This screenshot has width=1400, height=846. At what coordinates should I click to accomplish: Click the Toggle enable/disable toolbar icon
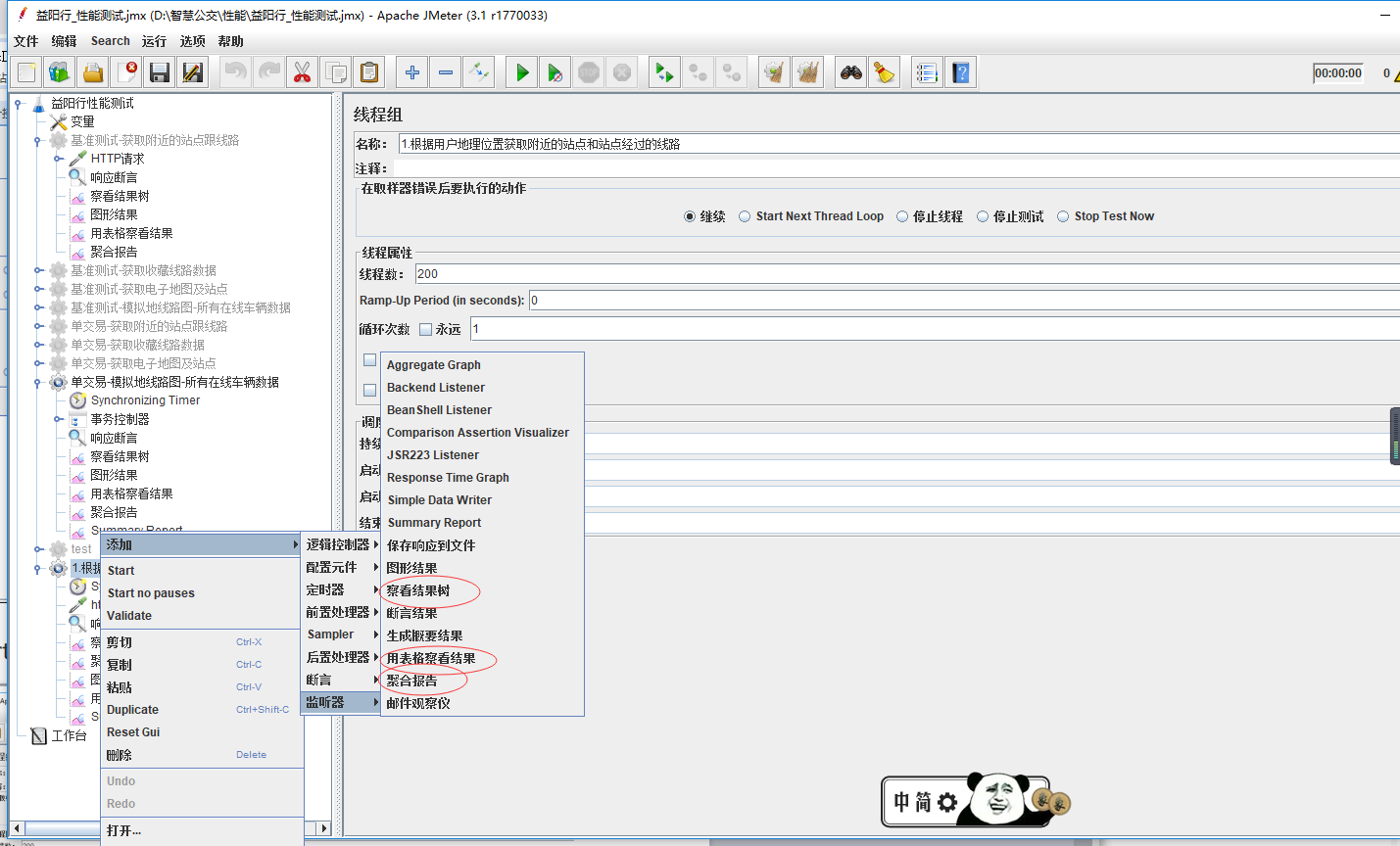[479, 72]
